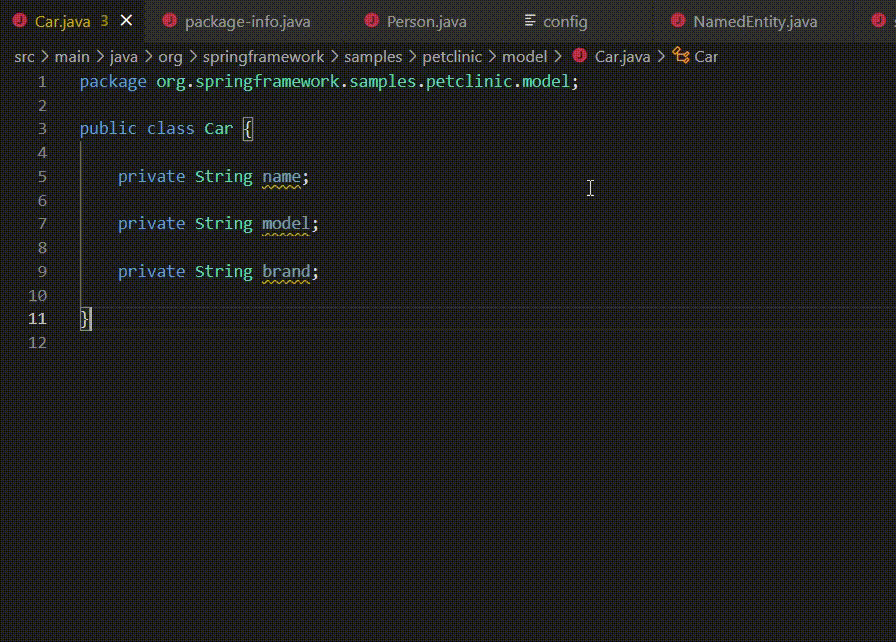Click the Java icon on the package-info.java tab

(x=172, y=20)
